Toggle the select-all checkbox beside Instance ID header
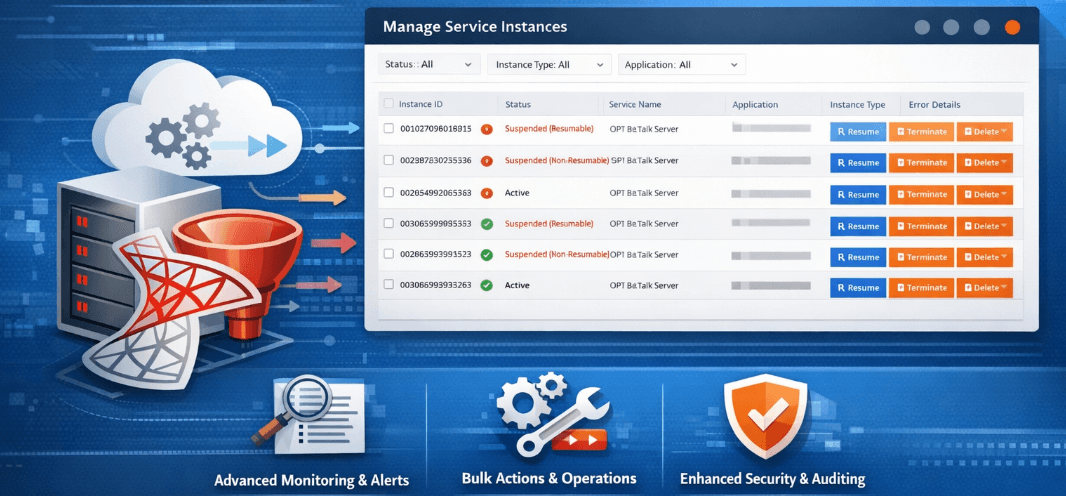The width and height of the screenshot is (1066, 496). point(389,104)
